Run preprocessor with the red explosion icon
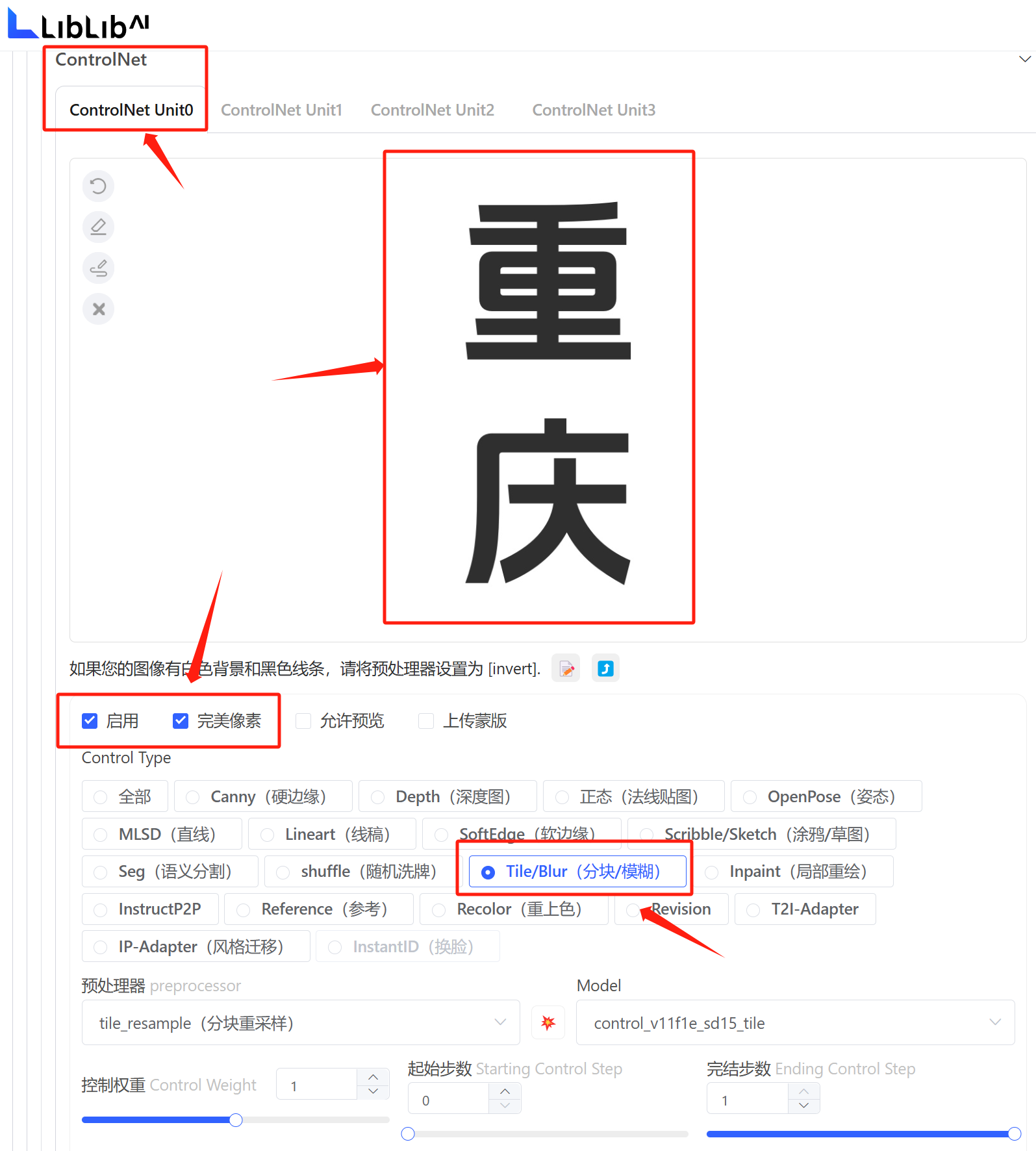The height and width of the screenshot is (1151, 1036). 548,1023
